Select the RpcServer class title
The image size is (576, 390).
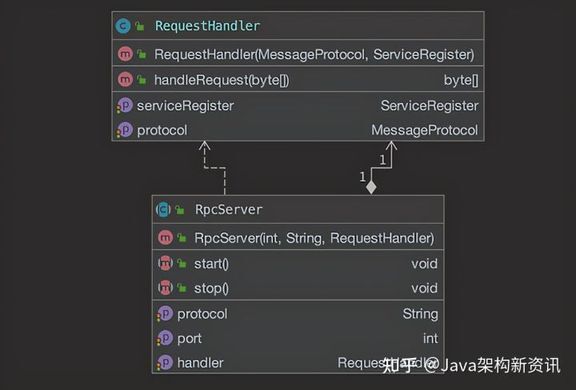pyautogui.click(x=228, y=210)
